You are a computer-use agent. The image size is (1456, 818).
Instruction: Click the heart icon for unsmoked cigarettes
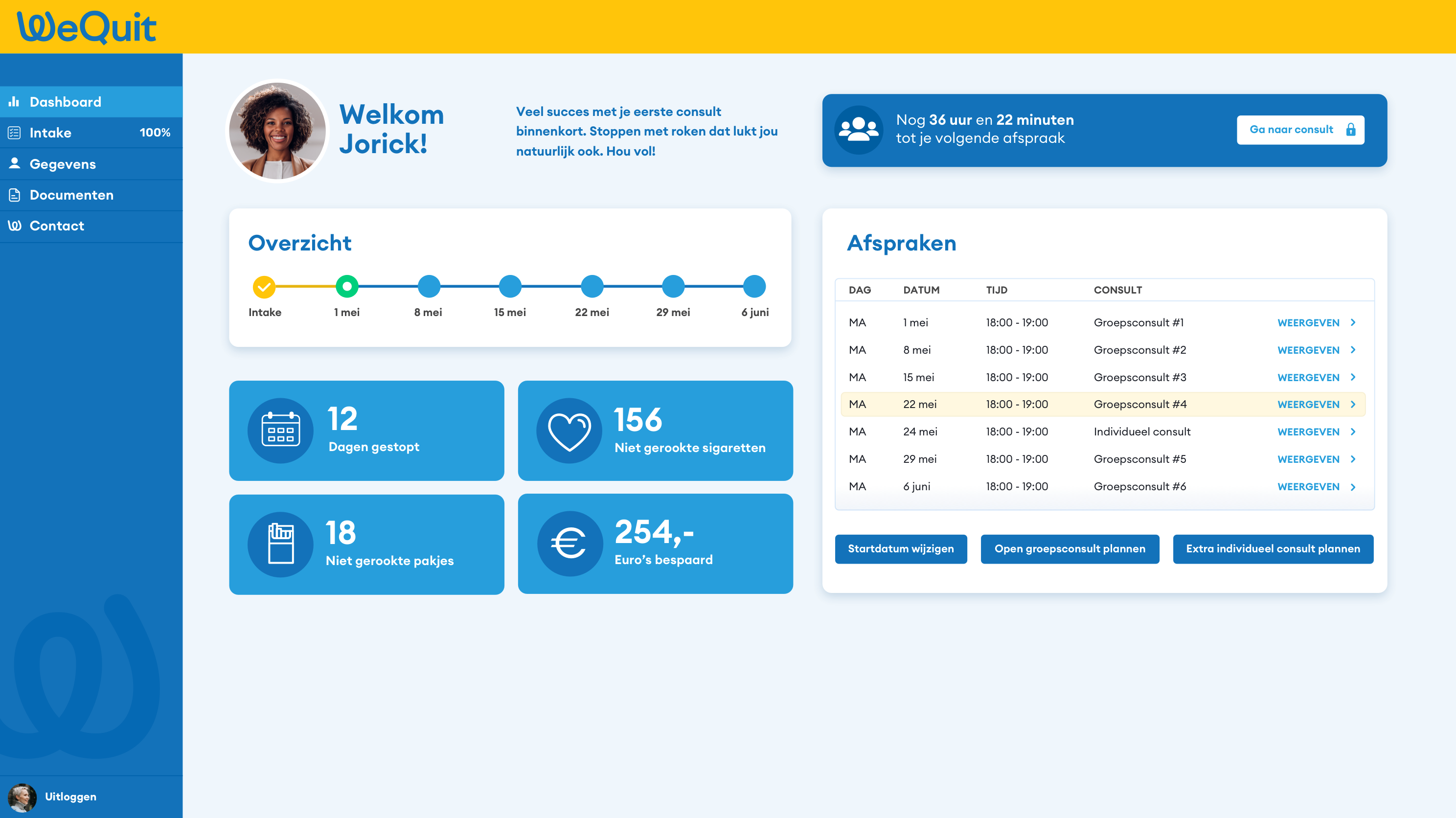tap(569, 431)
